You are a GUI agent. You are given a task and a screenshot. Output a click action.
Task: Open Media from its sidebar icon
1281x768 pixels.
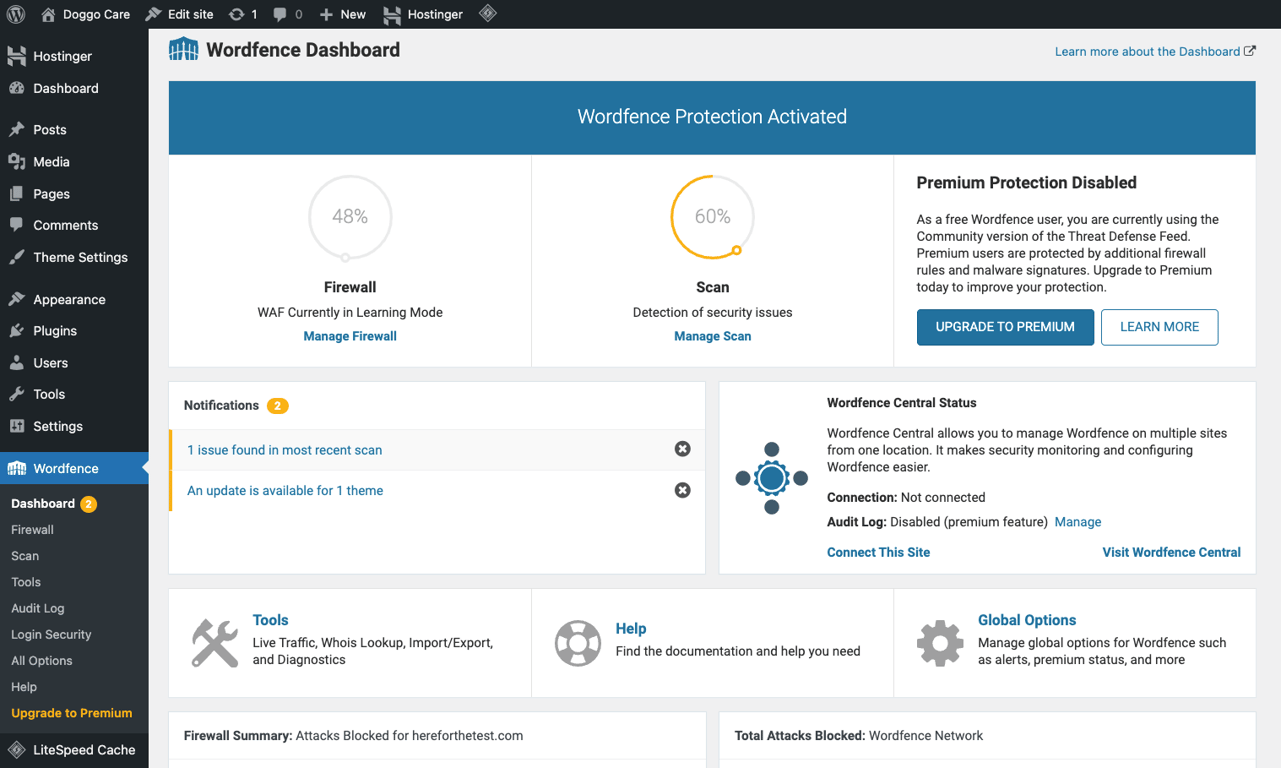pyautogui.click(x=17, y=161)
